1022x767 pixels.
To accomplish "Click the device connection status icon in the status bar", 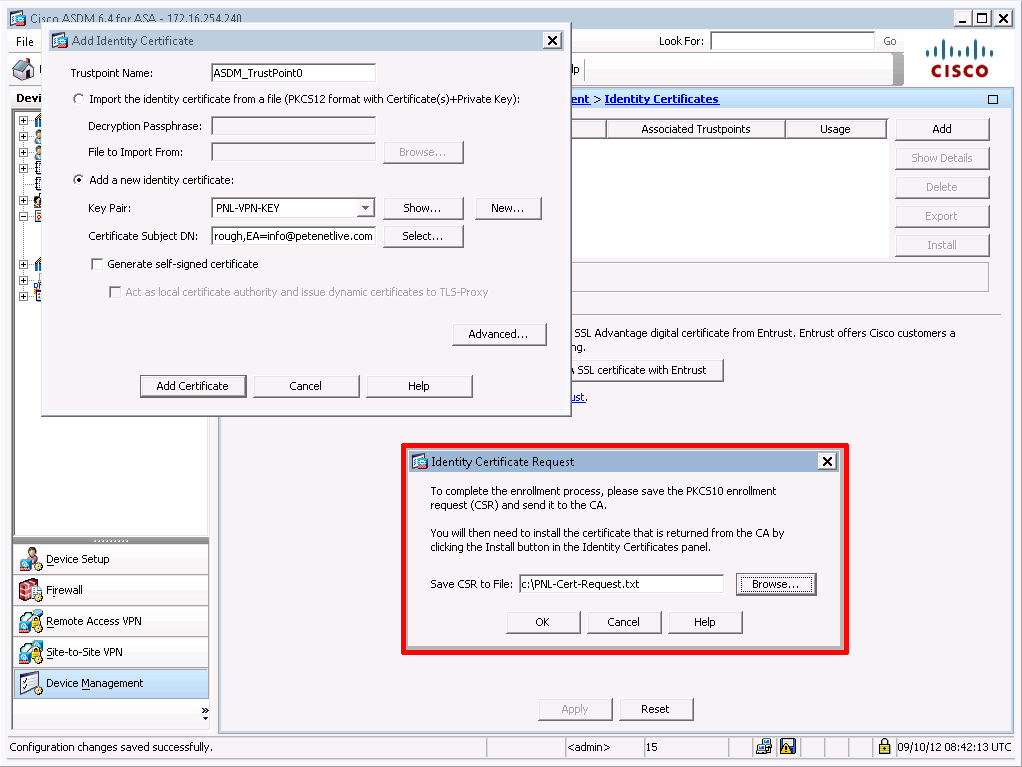I will 763,746.
